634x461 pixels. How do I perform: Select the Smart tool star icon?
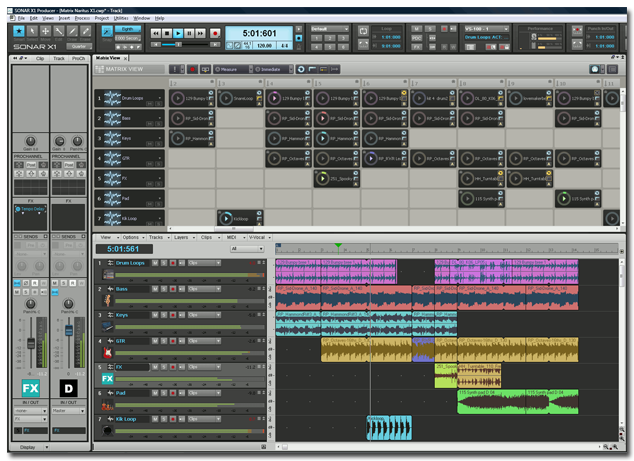(x=19, y=31)
